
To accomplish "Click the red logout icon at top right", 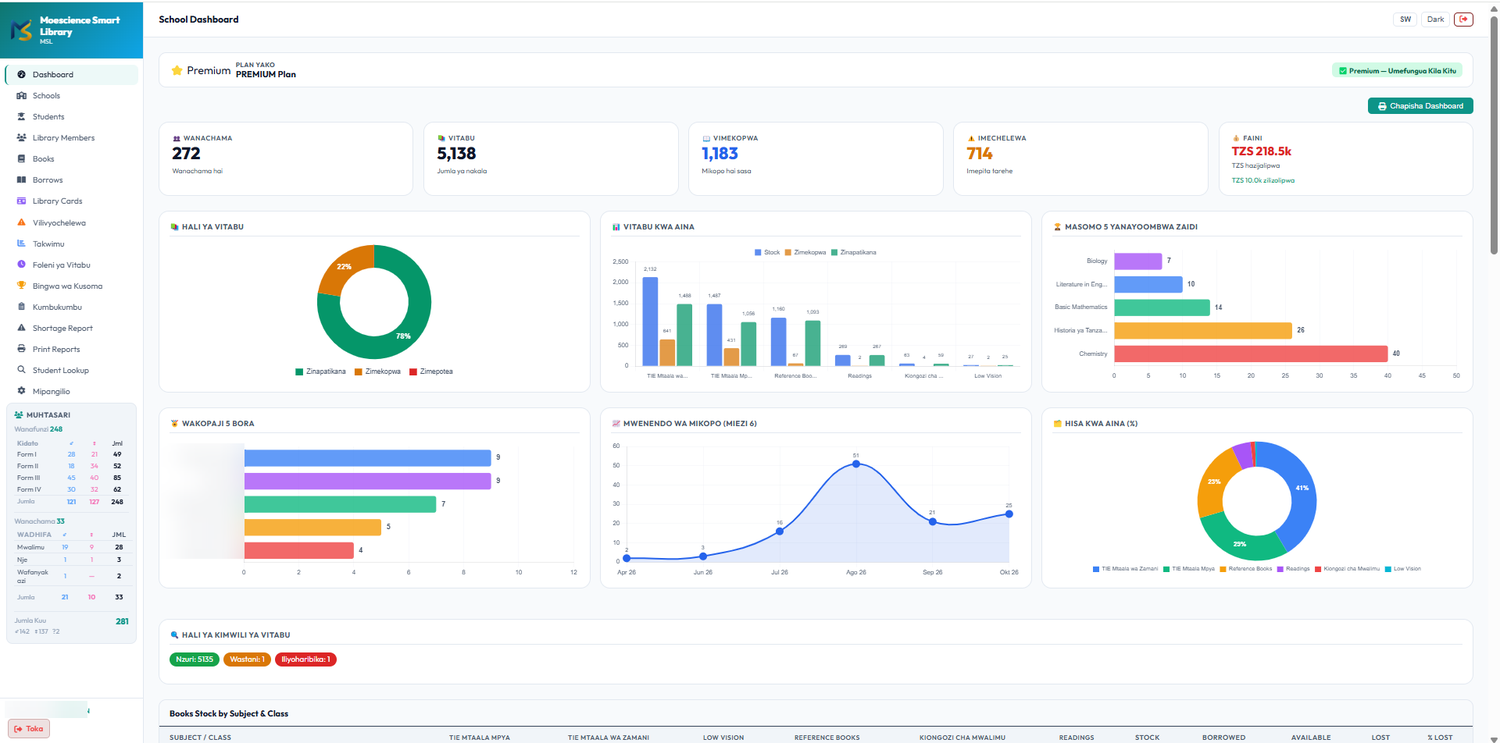I will (1463, 19).
